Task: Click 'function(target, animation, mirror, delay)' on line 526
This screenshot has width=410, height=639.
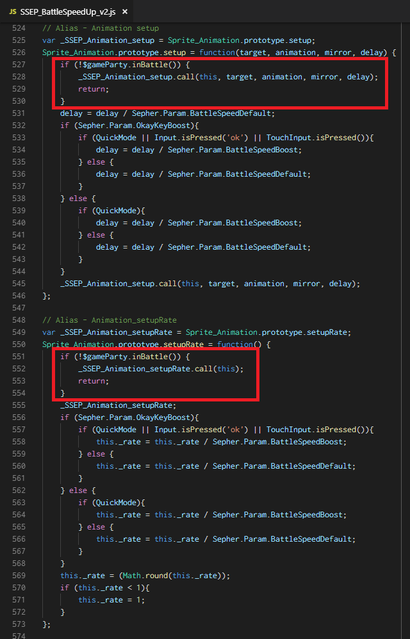Action: [x=293, y=53]
